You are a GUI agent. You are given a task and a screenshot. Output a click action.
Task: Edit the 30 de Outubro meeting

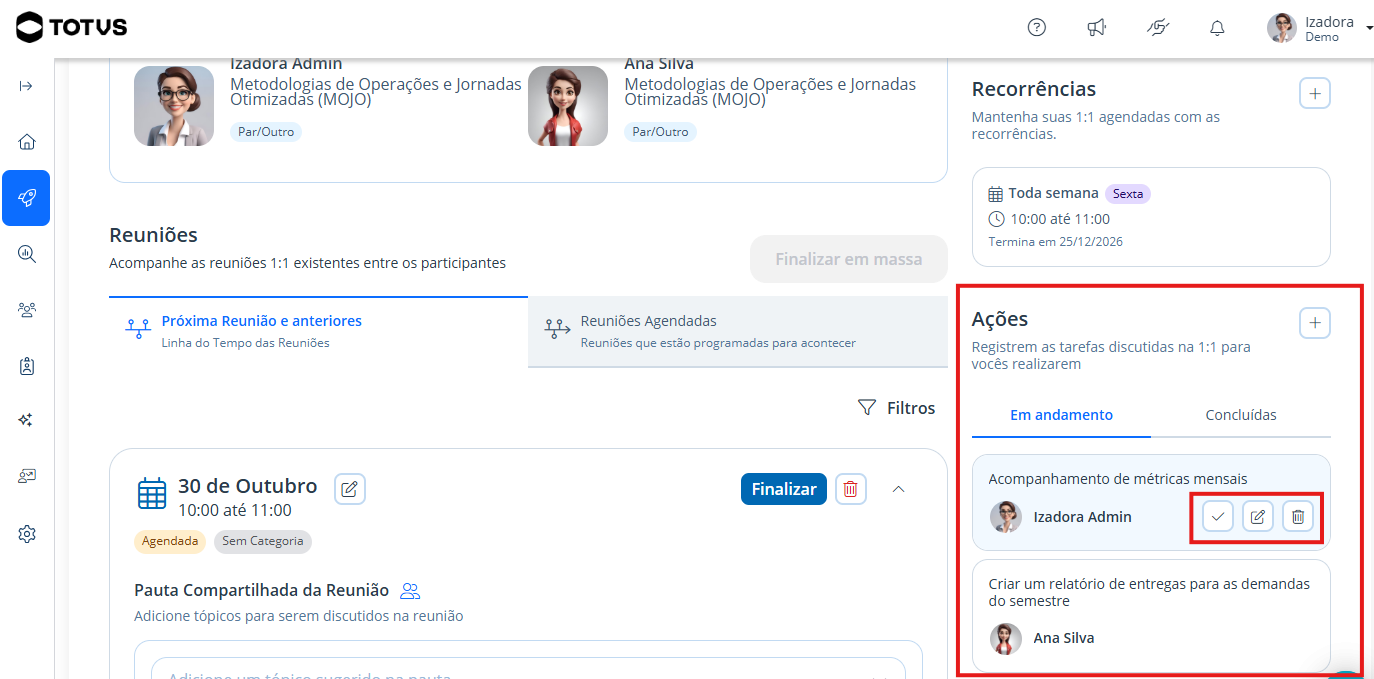[x=350, y=489]
